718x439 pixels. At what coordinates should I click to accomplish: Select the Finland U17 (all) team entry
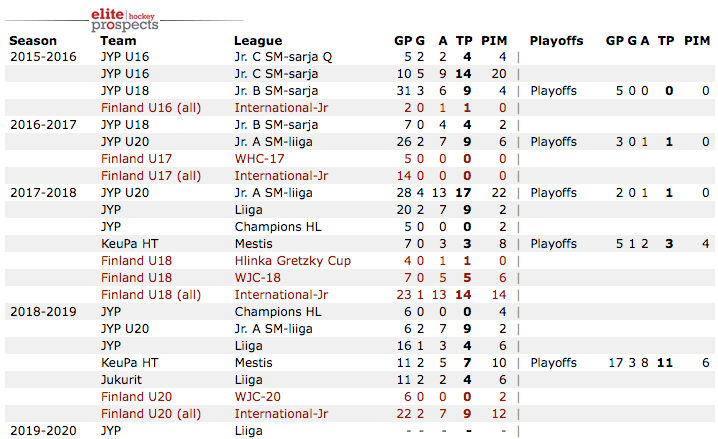149,175
